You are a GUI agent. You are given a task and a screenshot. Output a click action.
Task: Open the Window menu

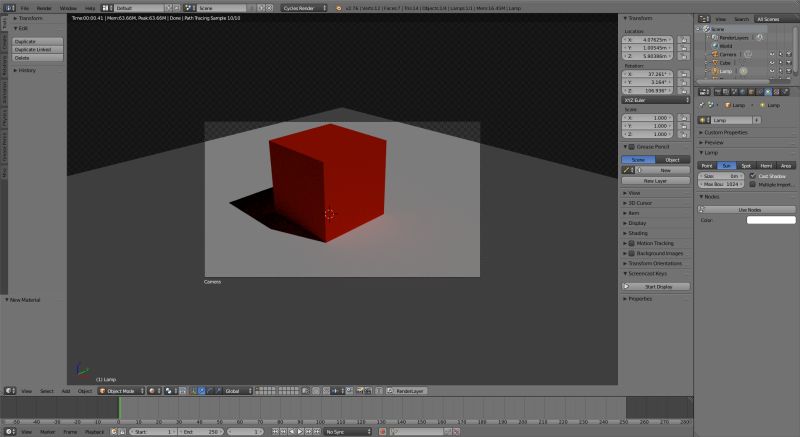point(68,8)
